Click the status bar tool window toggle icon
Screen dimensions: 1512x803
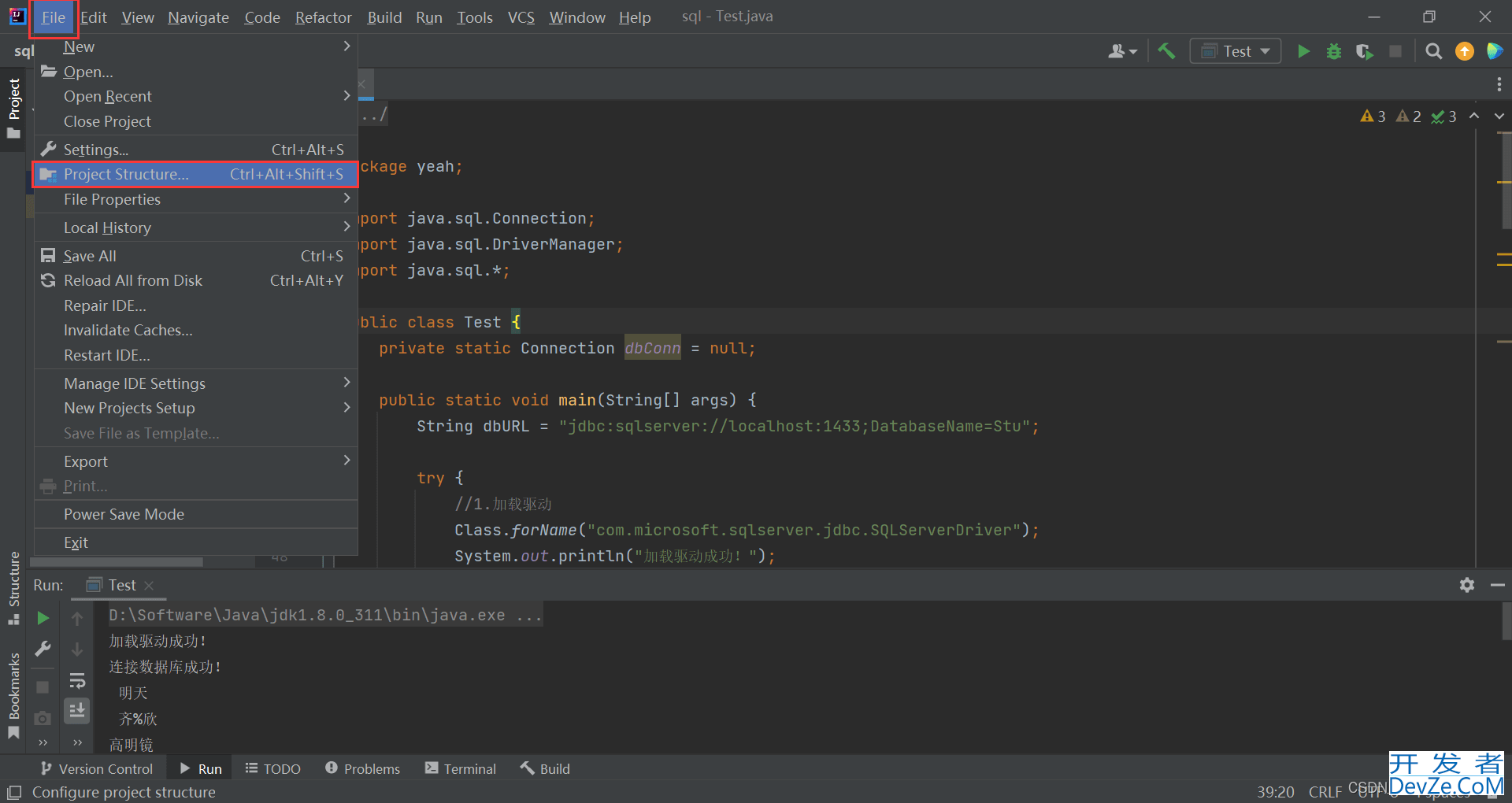click(14, 792)
